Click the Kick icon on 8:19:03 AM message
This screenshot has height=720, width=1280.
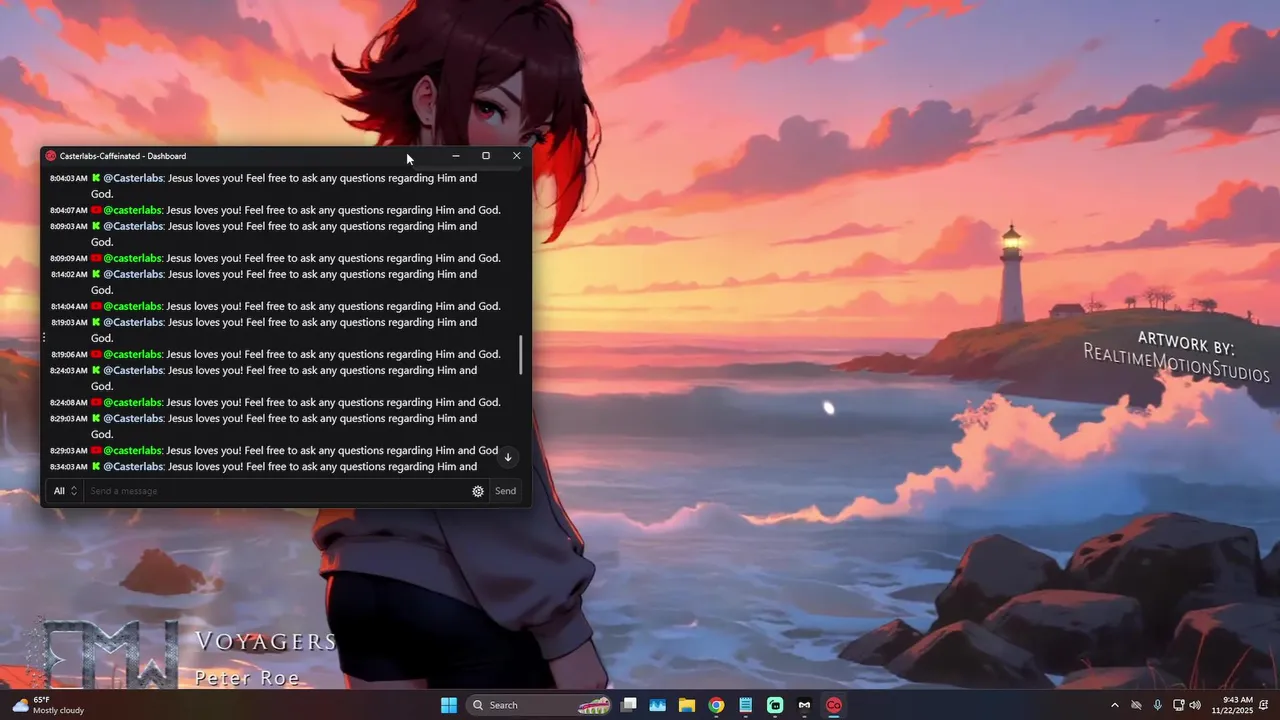[x=96, y=322]
